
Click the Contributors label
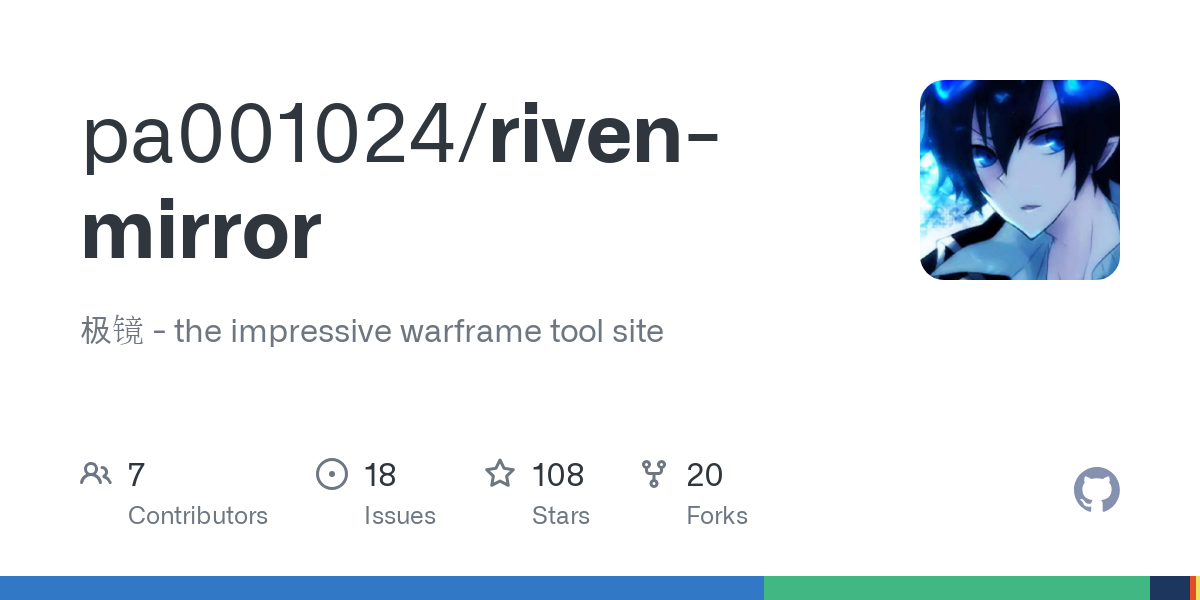coord(198,516)
